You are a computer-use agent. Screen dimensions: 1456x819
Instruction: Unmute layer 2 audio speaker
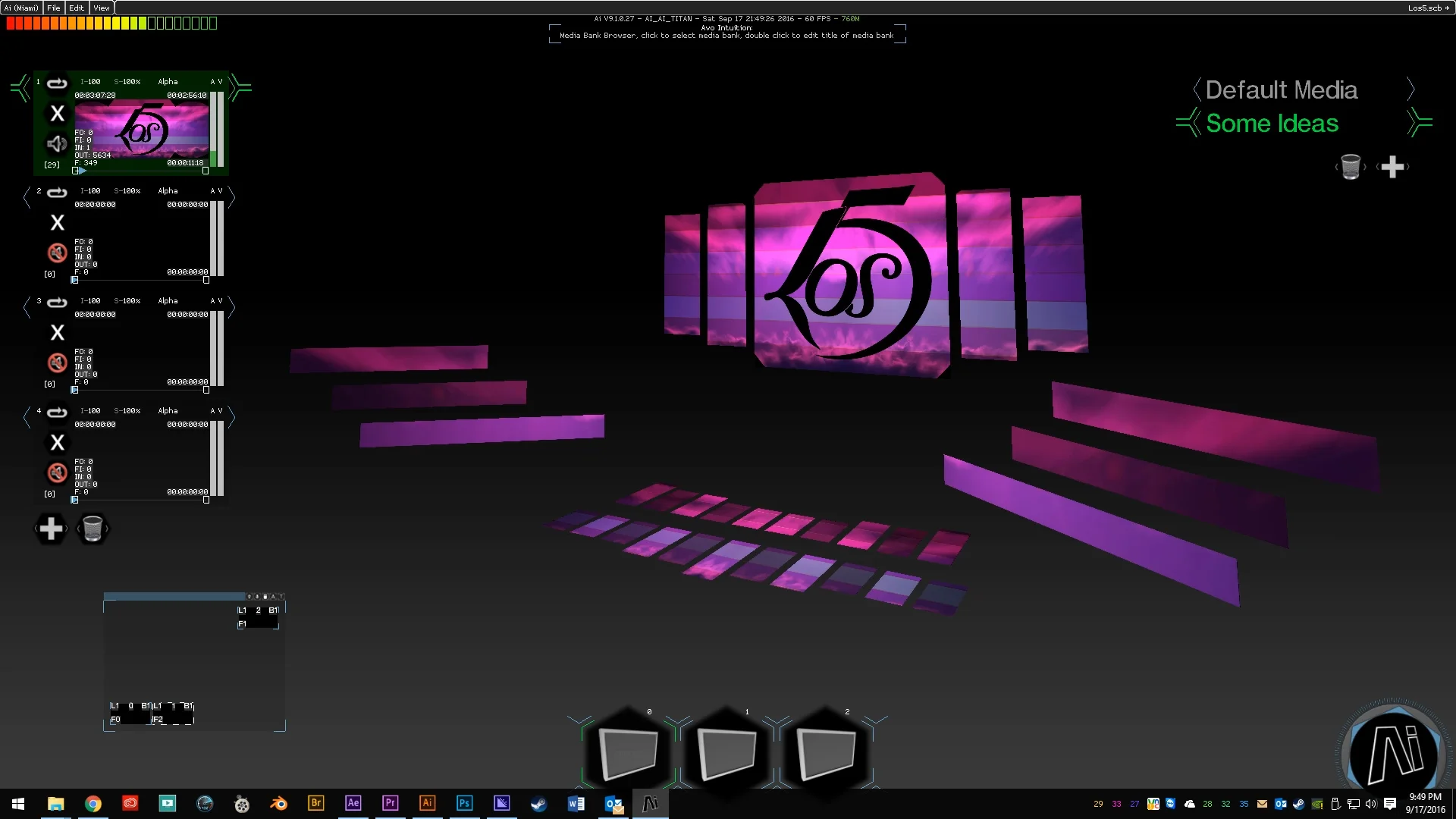coord(57,253)
